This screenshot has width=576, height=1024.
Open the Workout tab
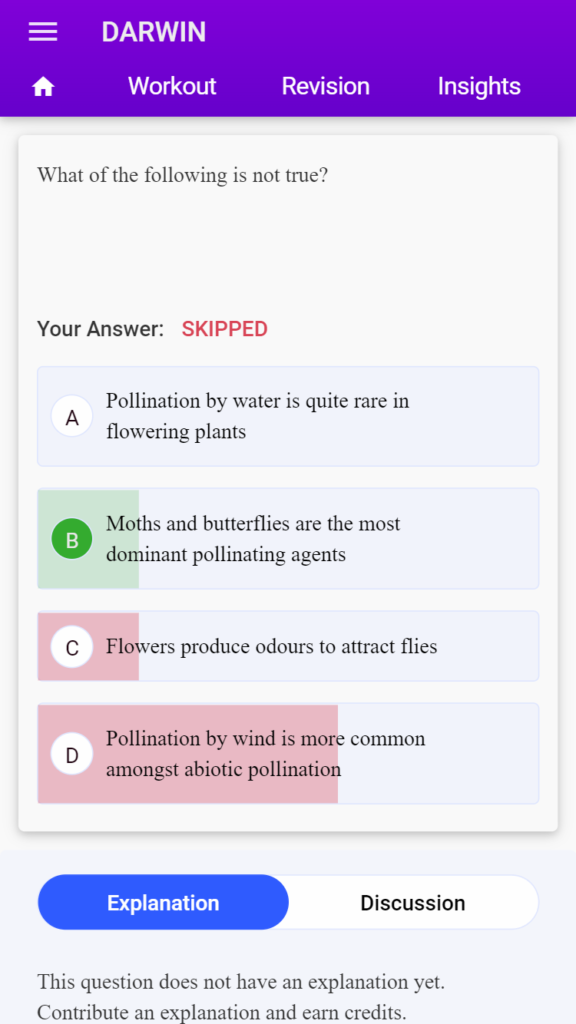172,86
